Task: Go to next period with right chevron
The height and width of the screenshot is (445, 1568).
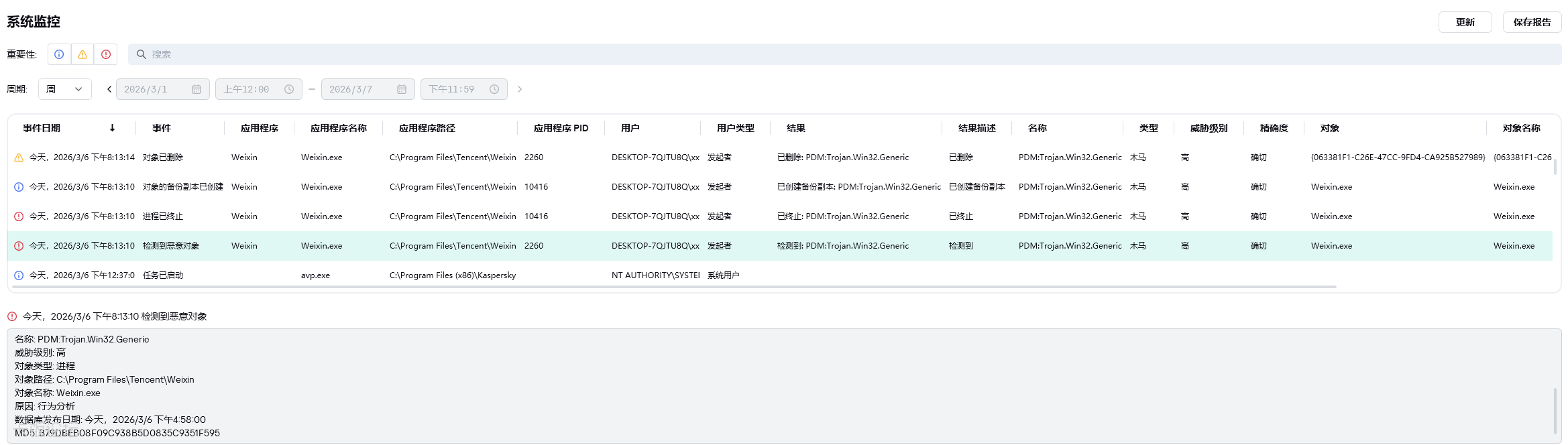Action: [520, 89]
